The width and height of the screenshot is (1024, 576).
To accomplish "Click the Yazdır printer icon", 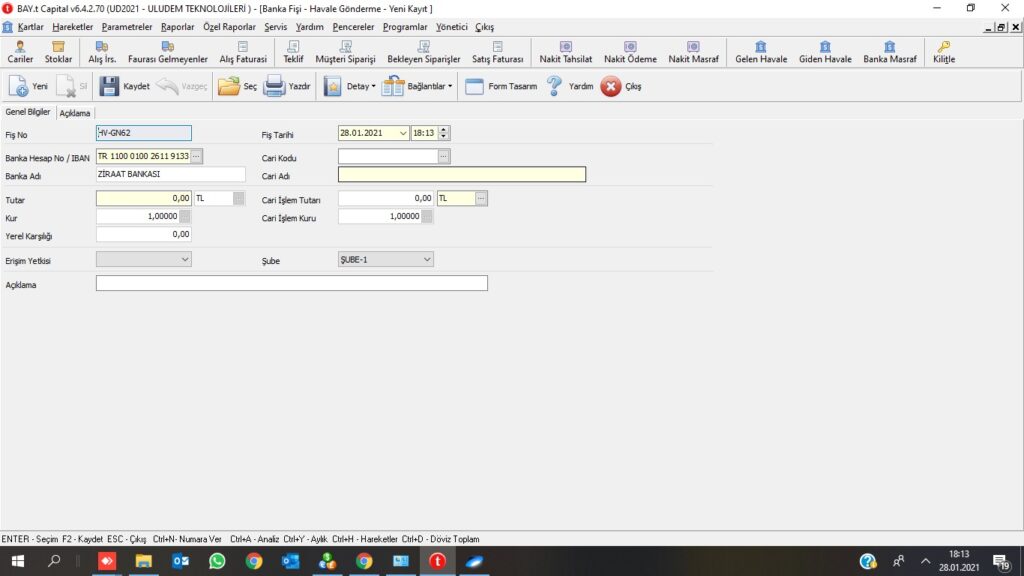I will [275, 86].
